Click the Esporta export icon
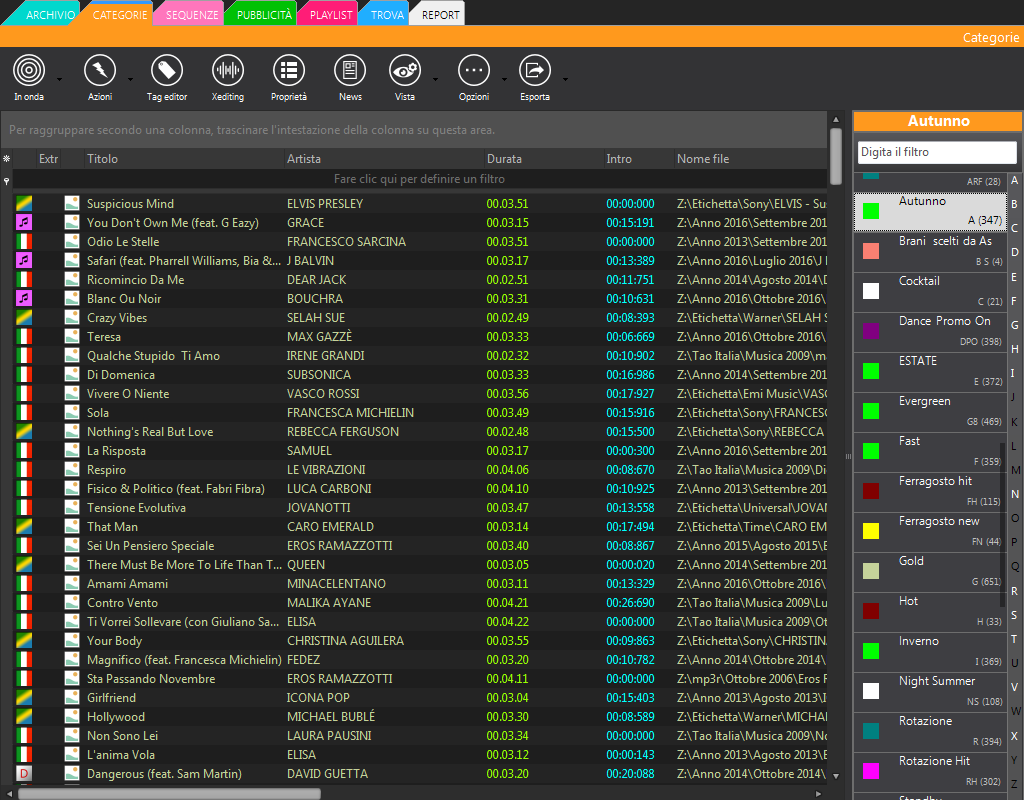The image size is (1024, 800). [535, 71]
